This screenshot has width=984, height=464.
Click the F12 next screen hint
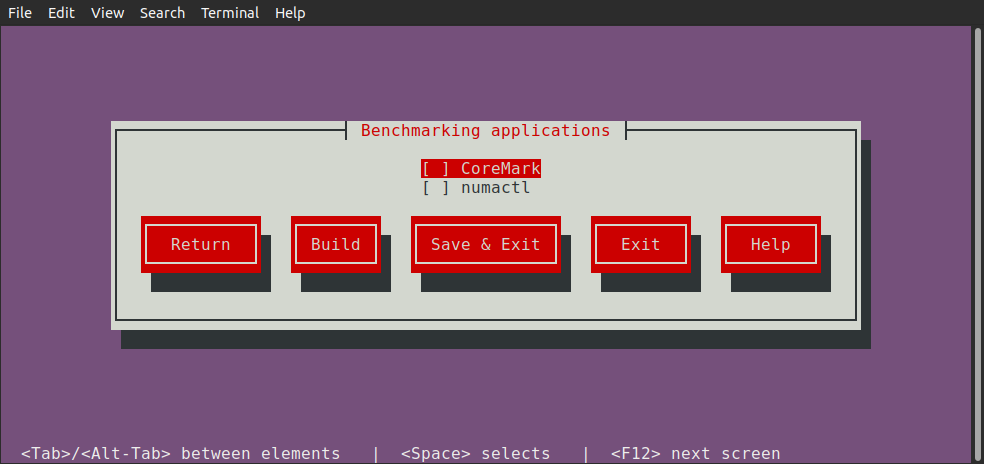tap(695, 453)
